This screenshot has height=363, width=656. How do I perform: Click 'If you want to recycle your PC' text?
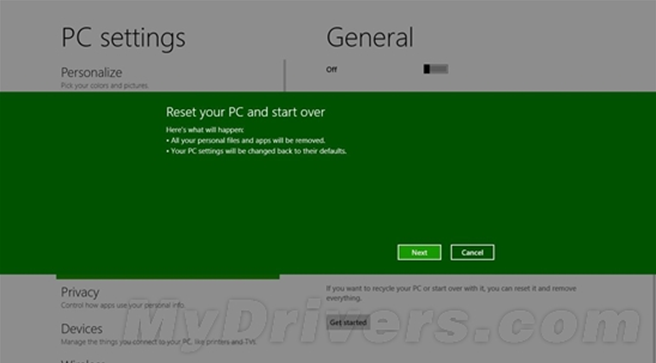coord(451,293)
